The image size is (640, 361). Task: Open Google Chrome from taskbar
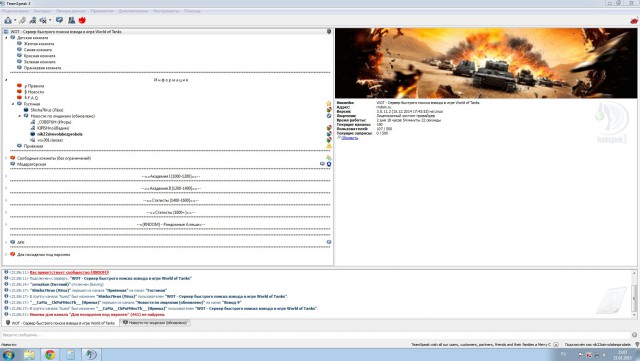coord(50,354)
